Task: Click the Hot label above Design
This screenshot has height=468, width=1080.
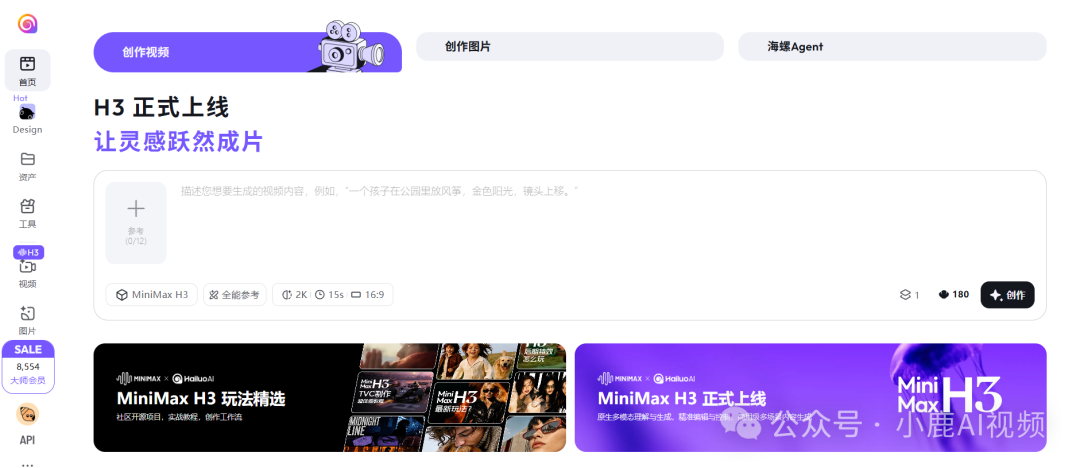Action: (x=21, y=98)
